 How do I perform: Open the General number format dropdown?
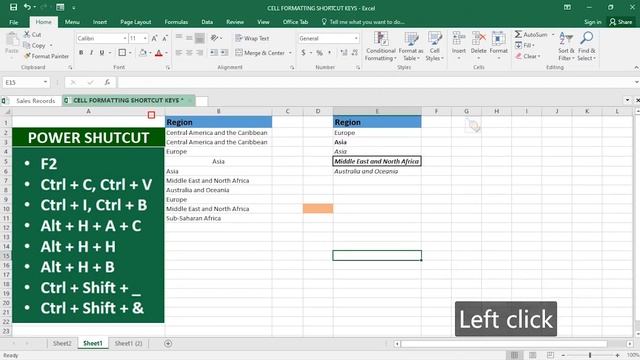point(356,38)
